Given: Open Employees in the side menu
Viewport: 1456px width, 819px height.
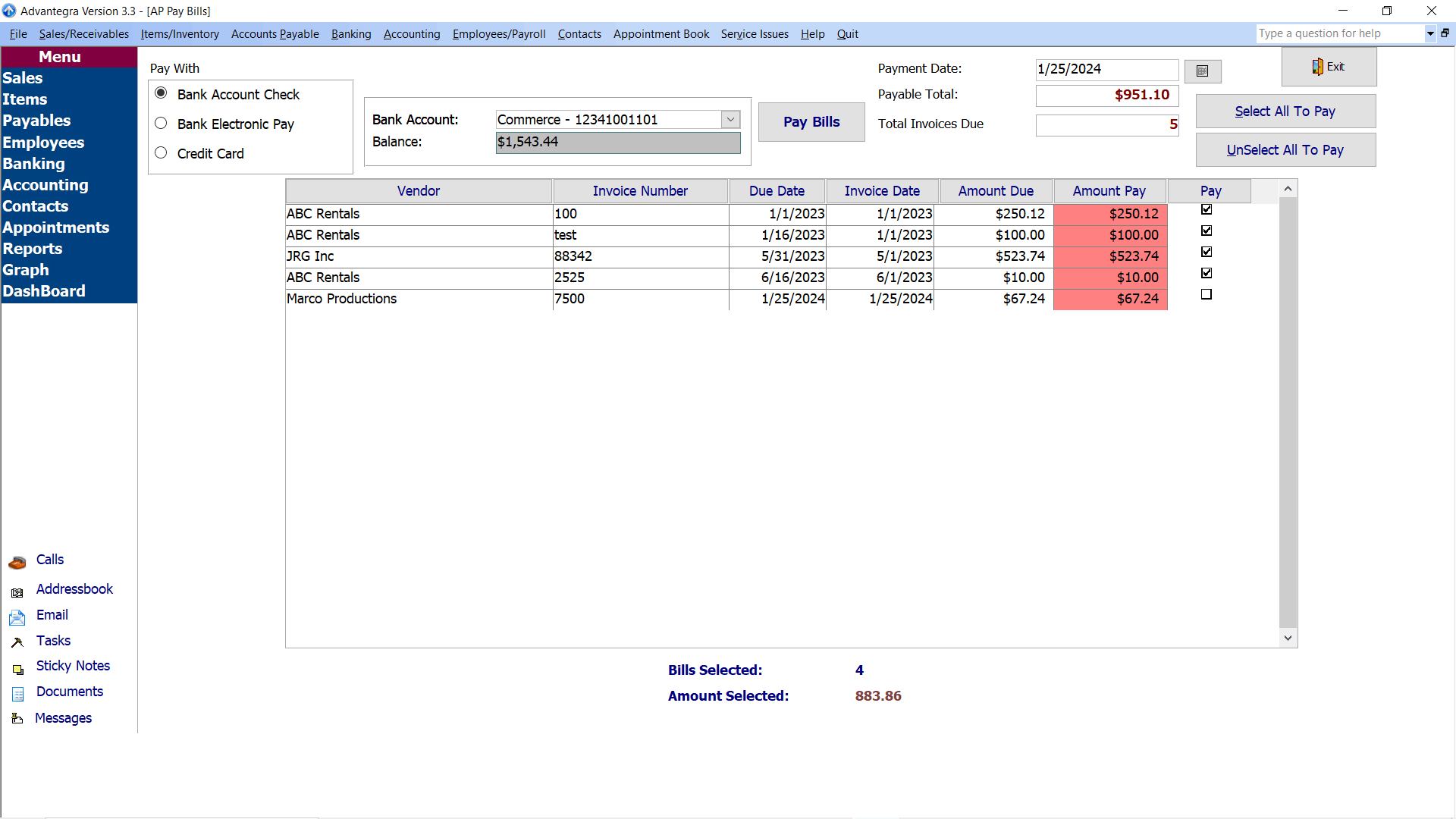Looking at the screenshot, I should pos(43,143).
